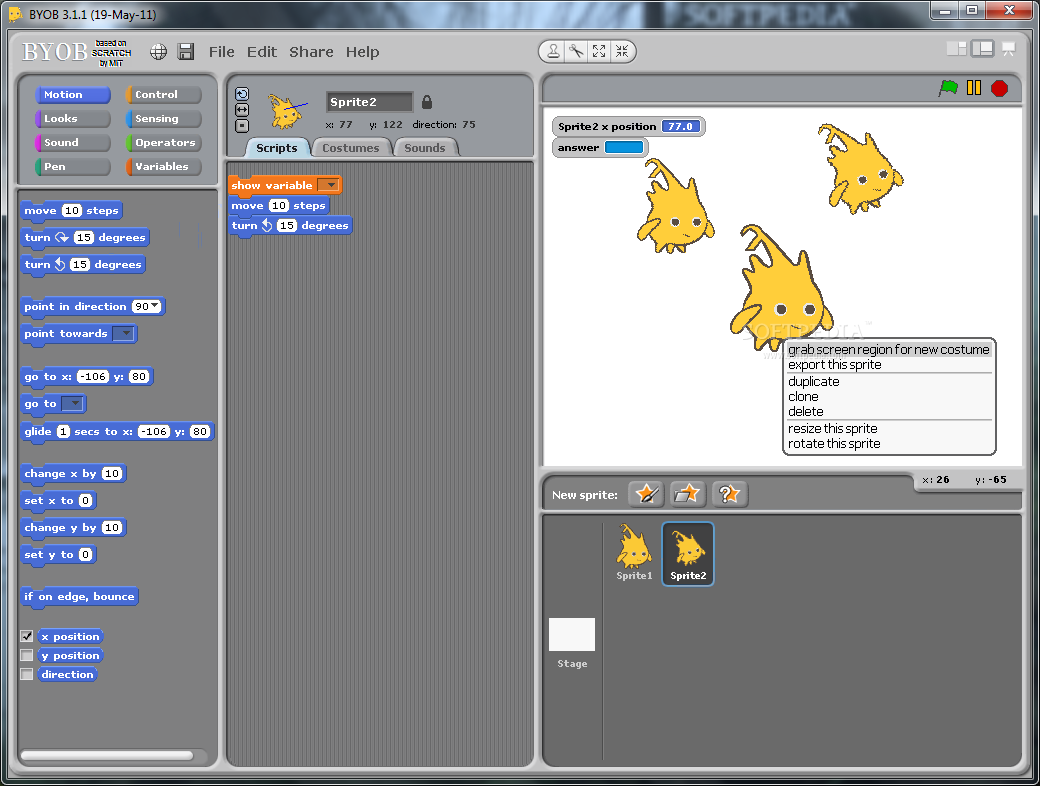Select the stamp duplicate tool
Screen dimensions: 1040x786
(552, 51)
